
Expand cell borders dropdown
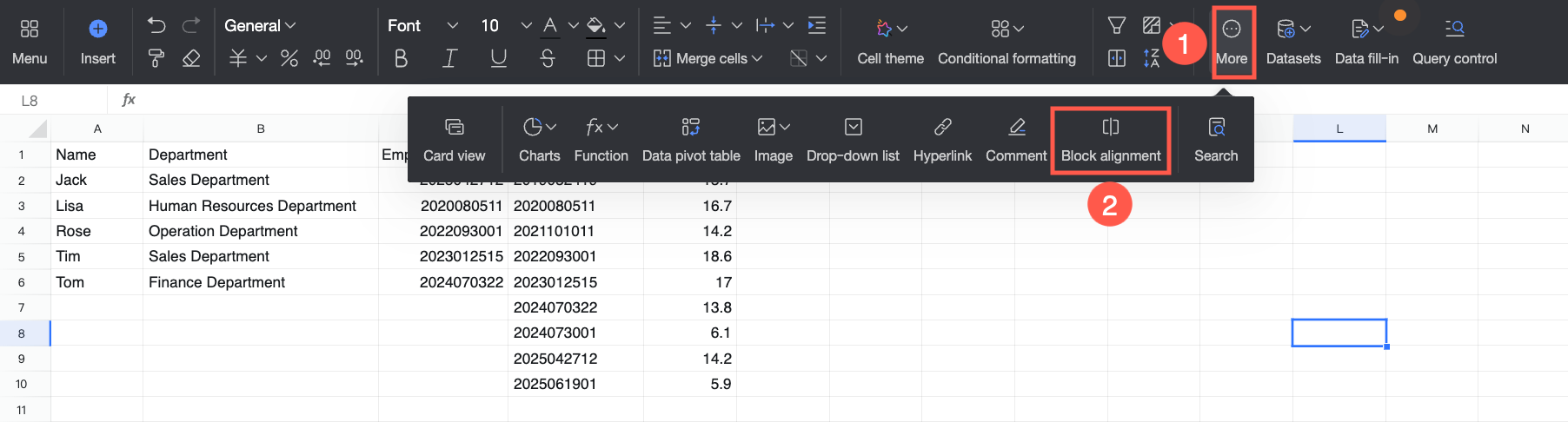(x=620, y=58)
